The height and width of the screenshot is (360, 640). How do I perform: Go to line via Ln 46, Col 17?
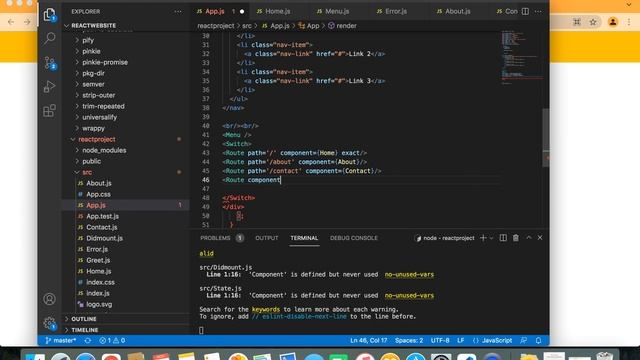pos(369,340)
